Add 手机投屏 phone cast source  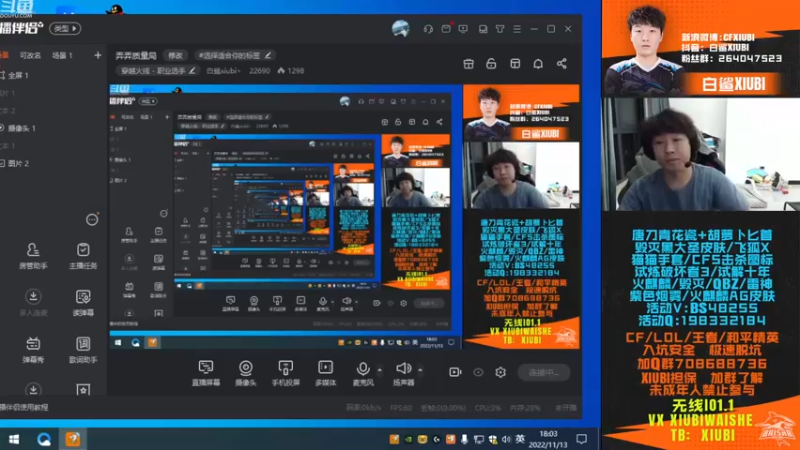pos(286,373)
